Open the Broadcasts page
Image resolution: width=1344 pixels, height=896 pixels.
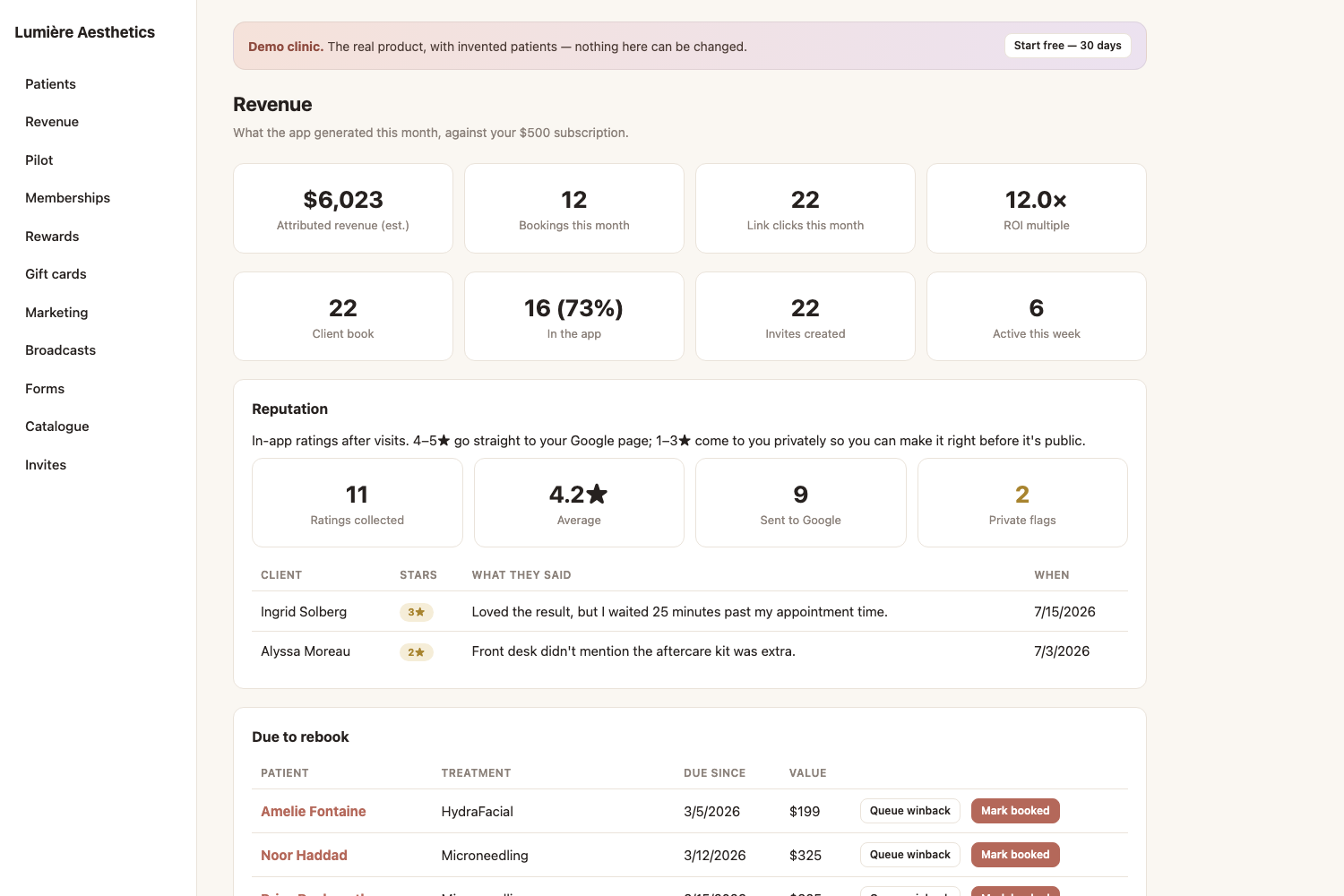[x=60, y=350]
